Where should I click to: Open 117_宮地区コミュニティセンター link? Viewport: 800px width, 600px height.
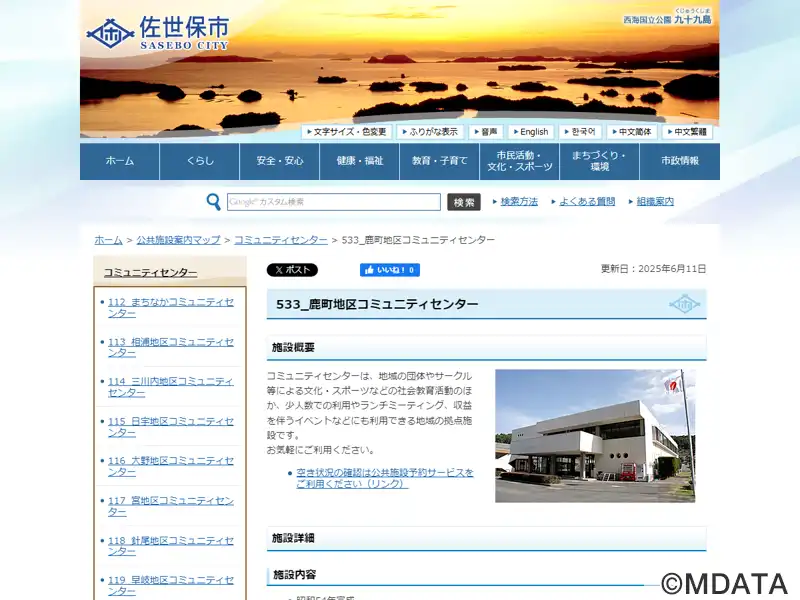[171, 506]
